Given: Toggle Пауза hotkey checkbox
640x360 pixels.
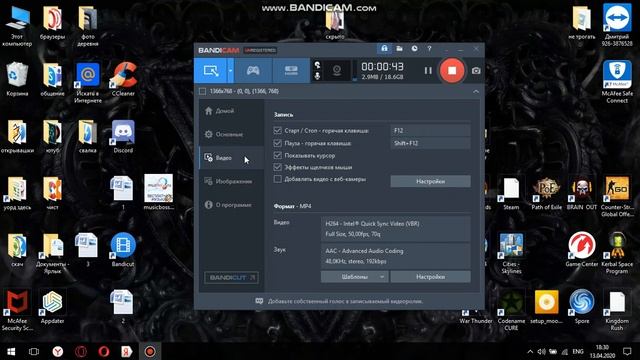Looking at the screenshot, I should (x=278, y=143).
